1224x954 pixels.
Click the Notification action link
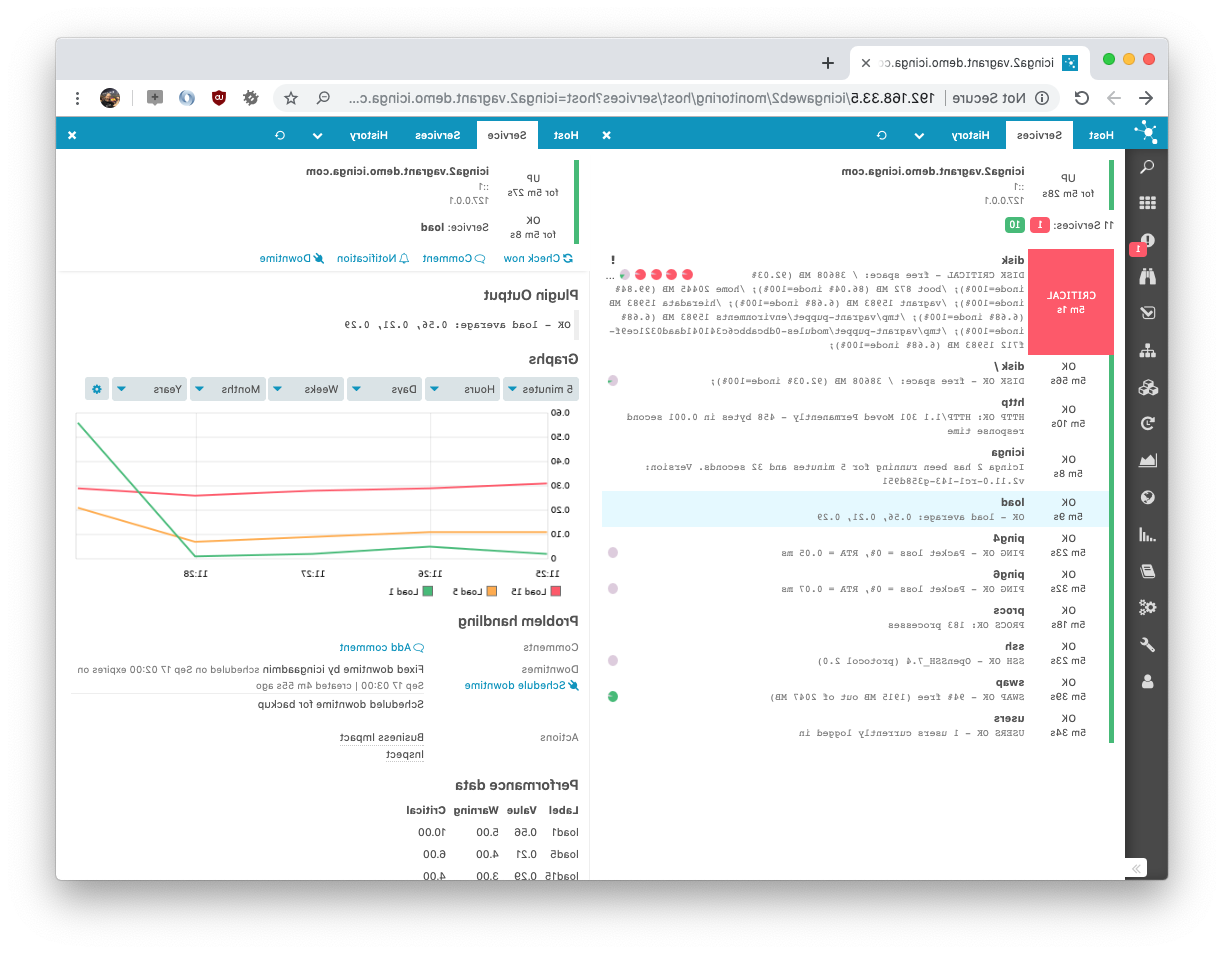tap(373, 258)
